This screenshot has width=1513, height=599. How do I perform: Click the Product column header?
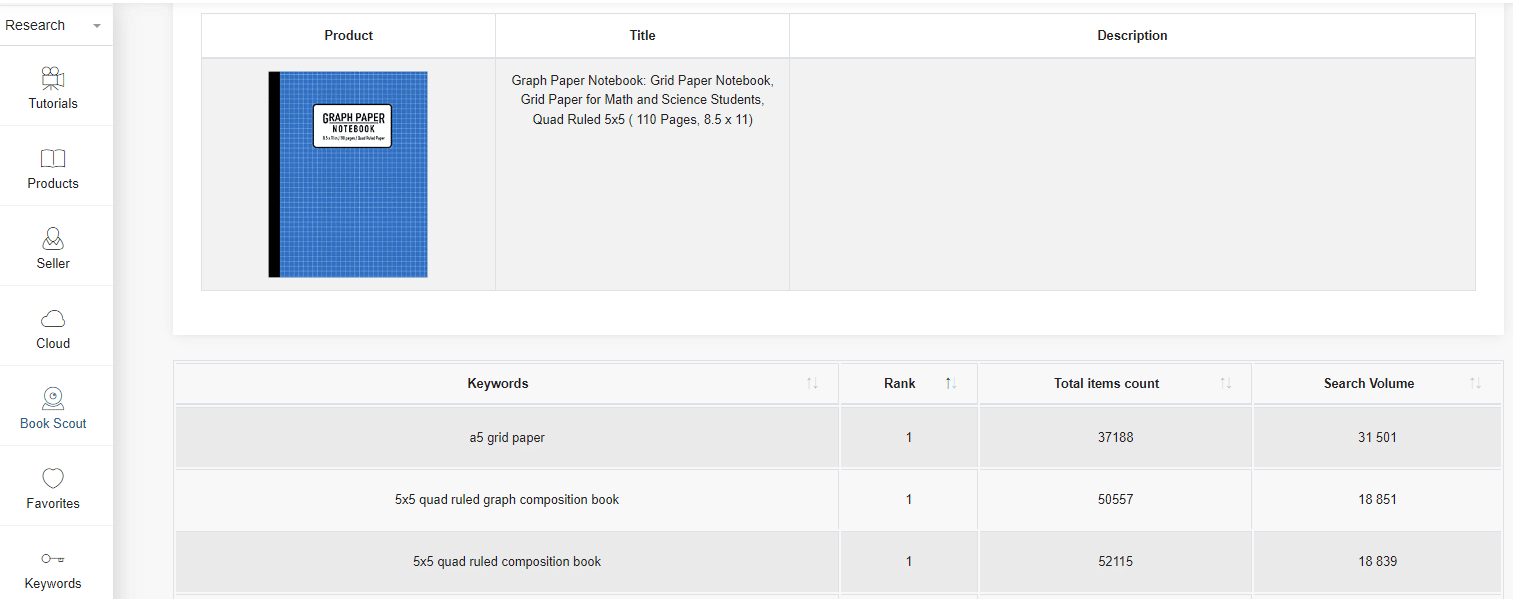point(348,35)
